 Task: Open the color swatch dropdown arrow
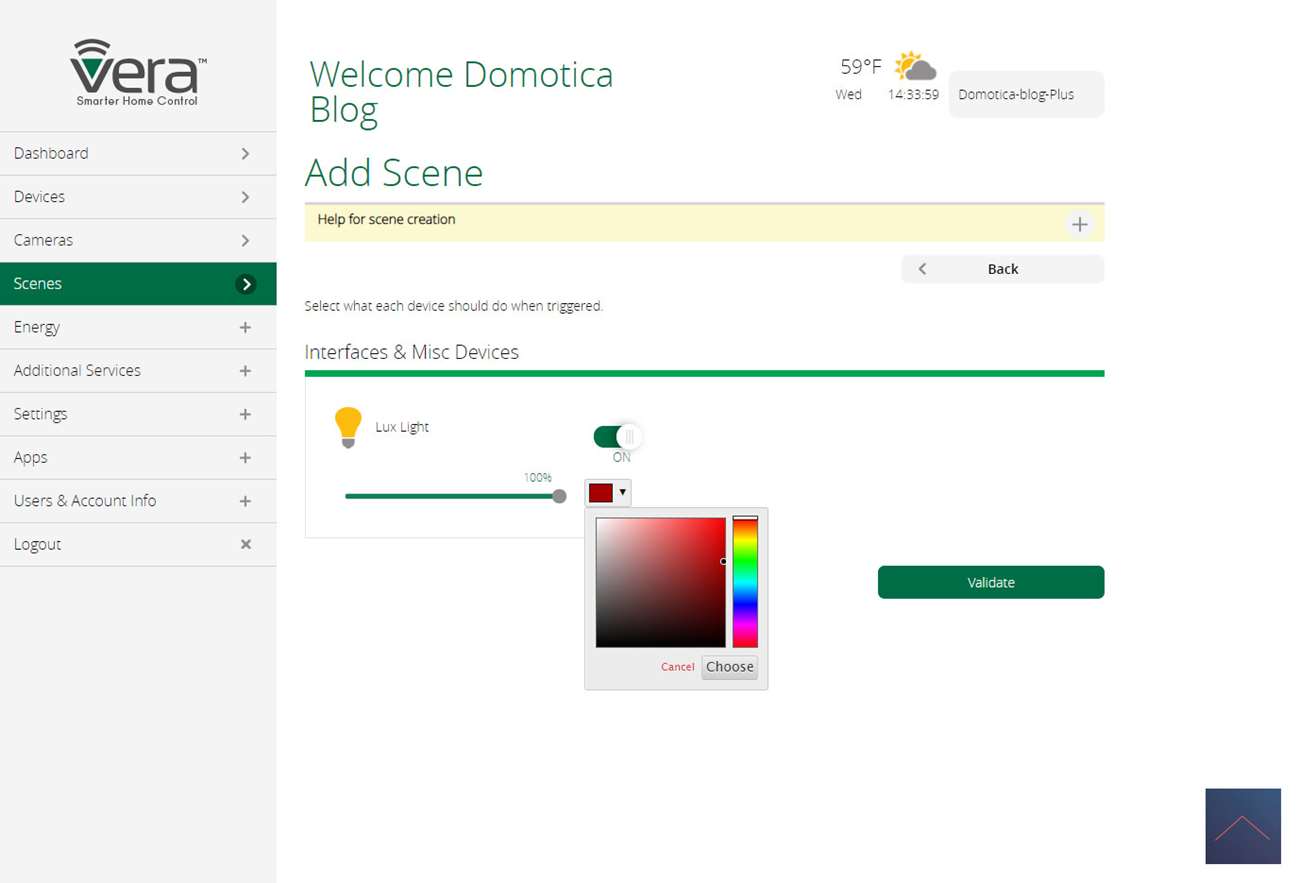(622, 492)
